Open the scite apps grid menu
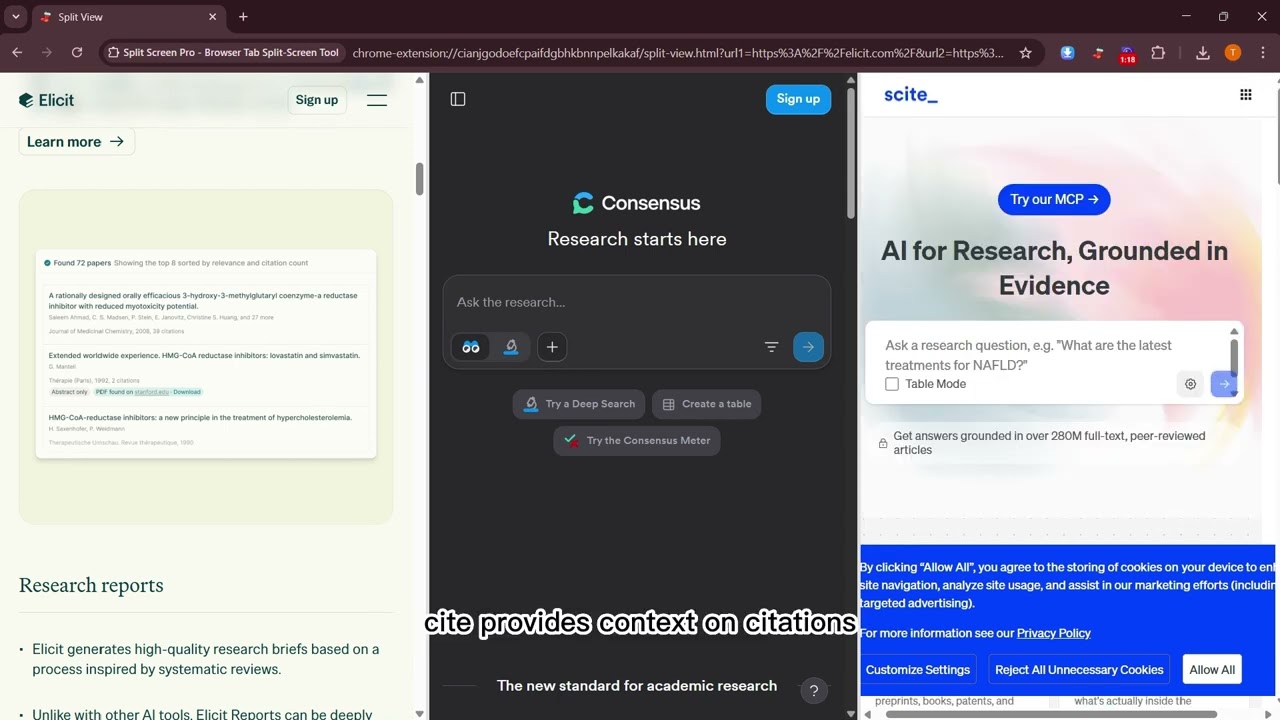 (x=1246, y=95)
